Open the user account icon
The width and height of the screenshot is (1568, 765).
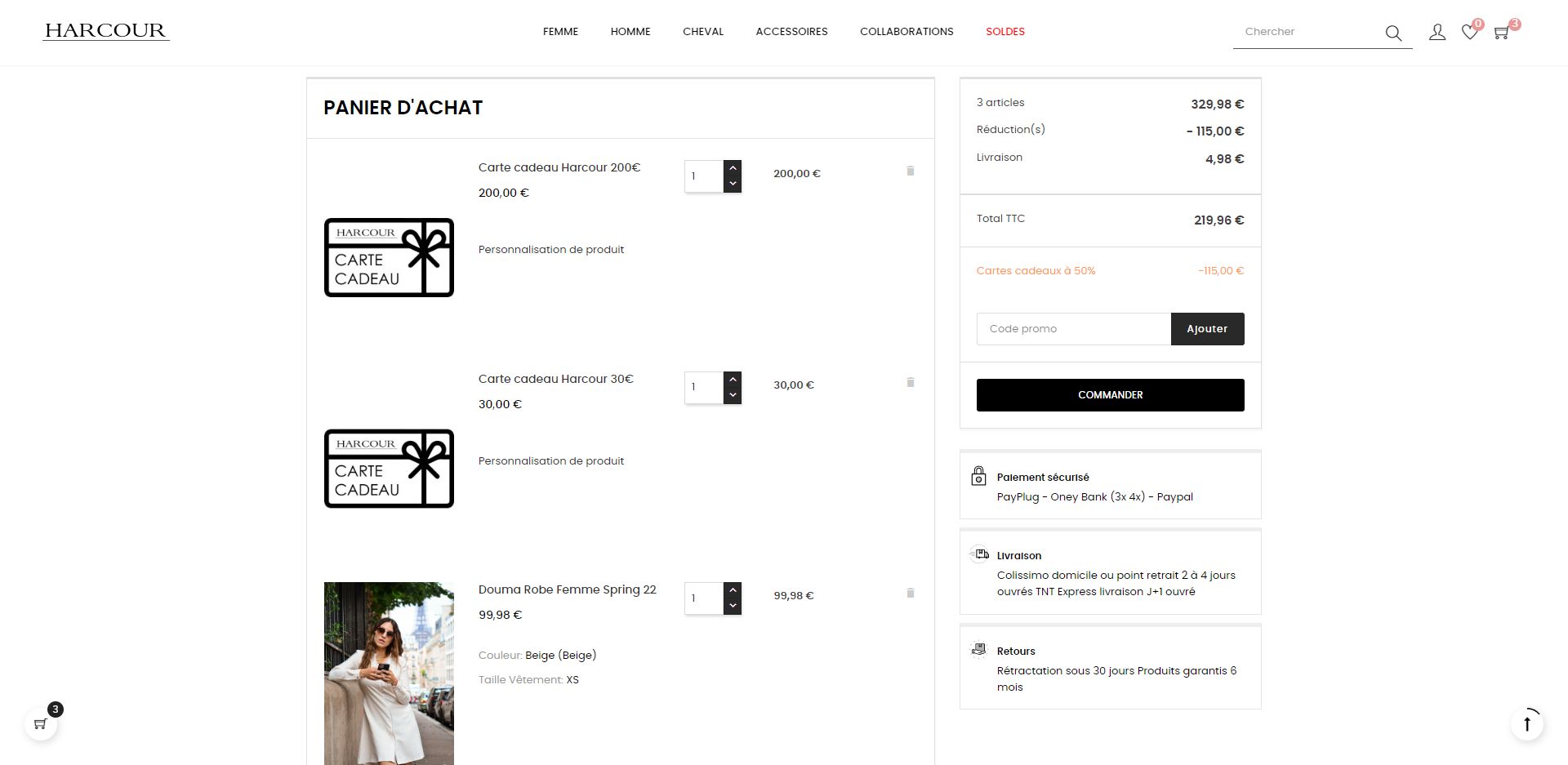point(1437,32)
